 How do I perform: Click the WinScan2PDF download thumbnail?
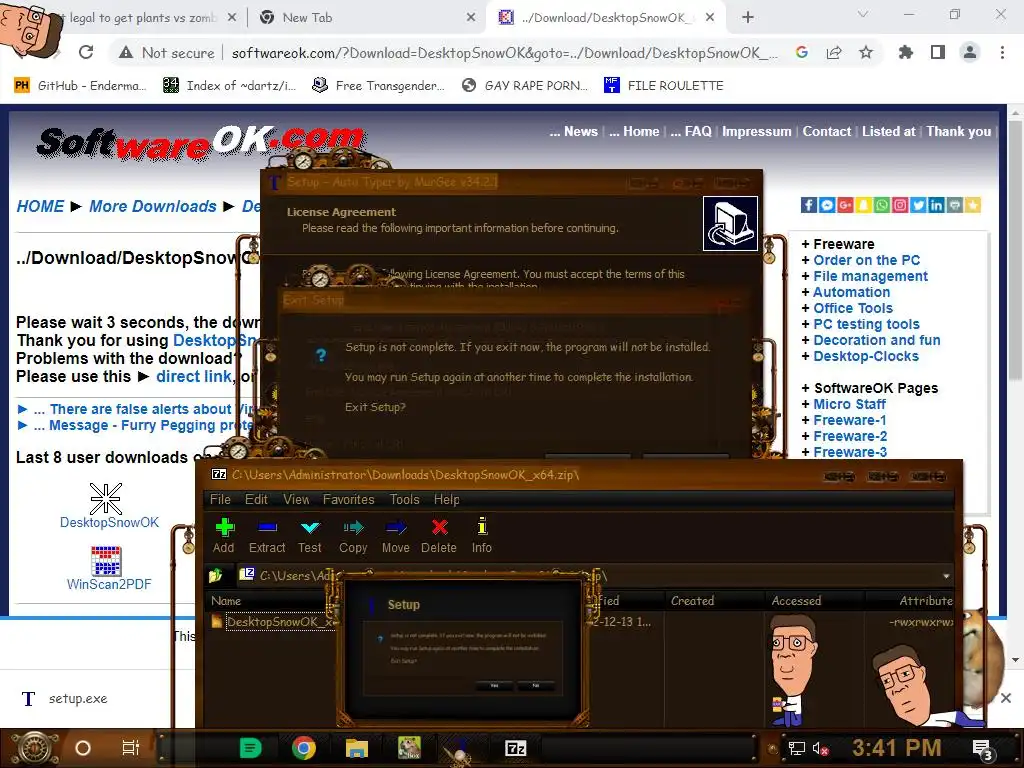pos(106,561)
